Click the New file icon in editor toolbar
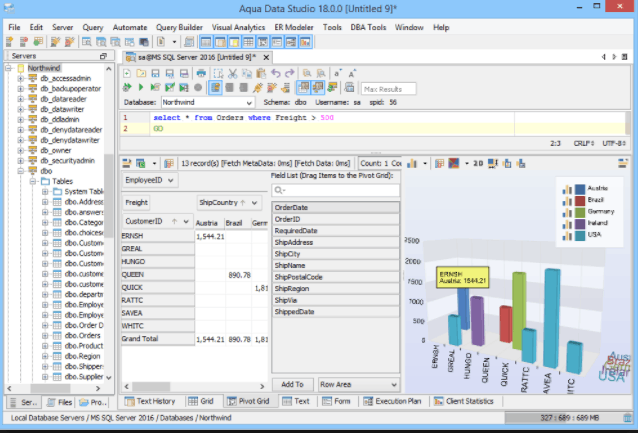The width and height of the screenshot is (638, 433). pyautogui.click(x=127, y=73)
